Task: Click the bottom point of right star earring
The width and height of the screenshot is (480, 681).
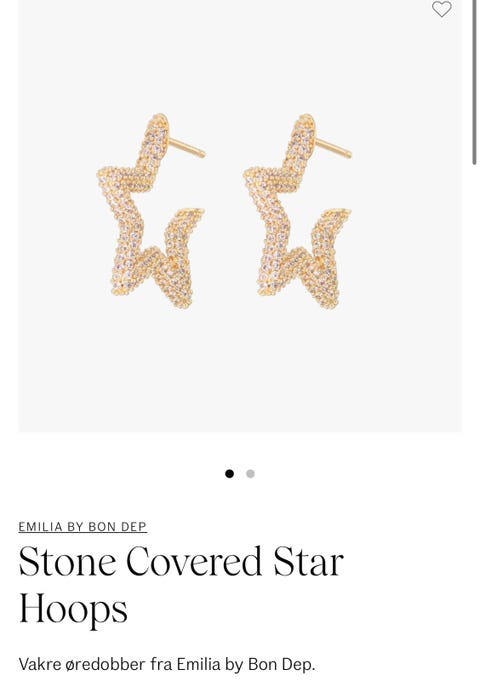Action: pos(328,300)
